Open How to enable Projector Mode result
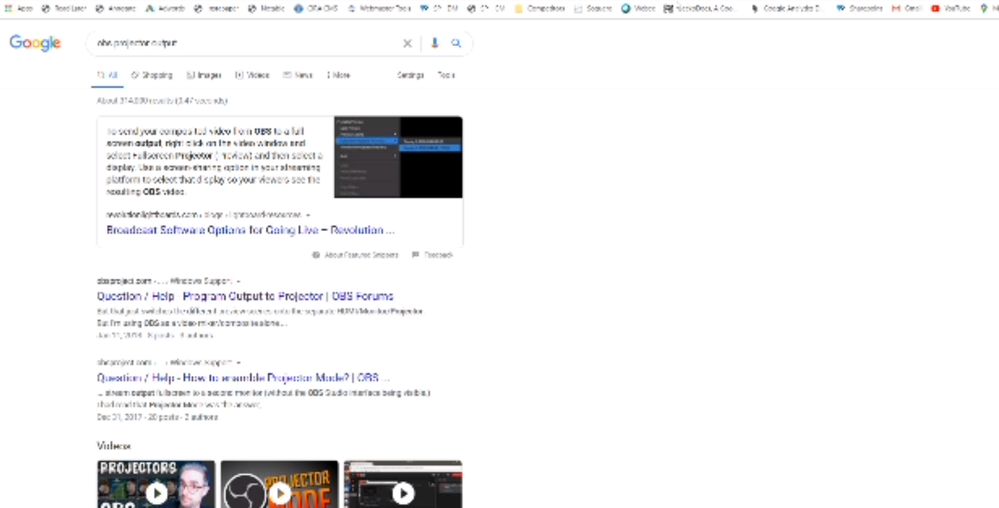This screenshot has height=508, width=999. coord(243,378)
